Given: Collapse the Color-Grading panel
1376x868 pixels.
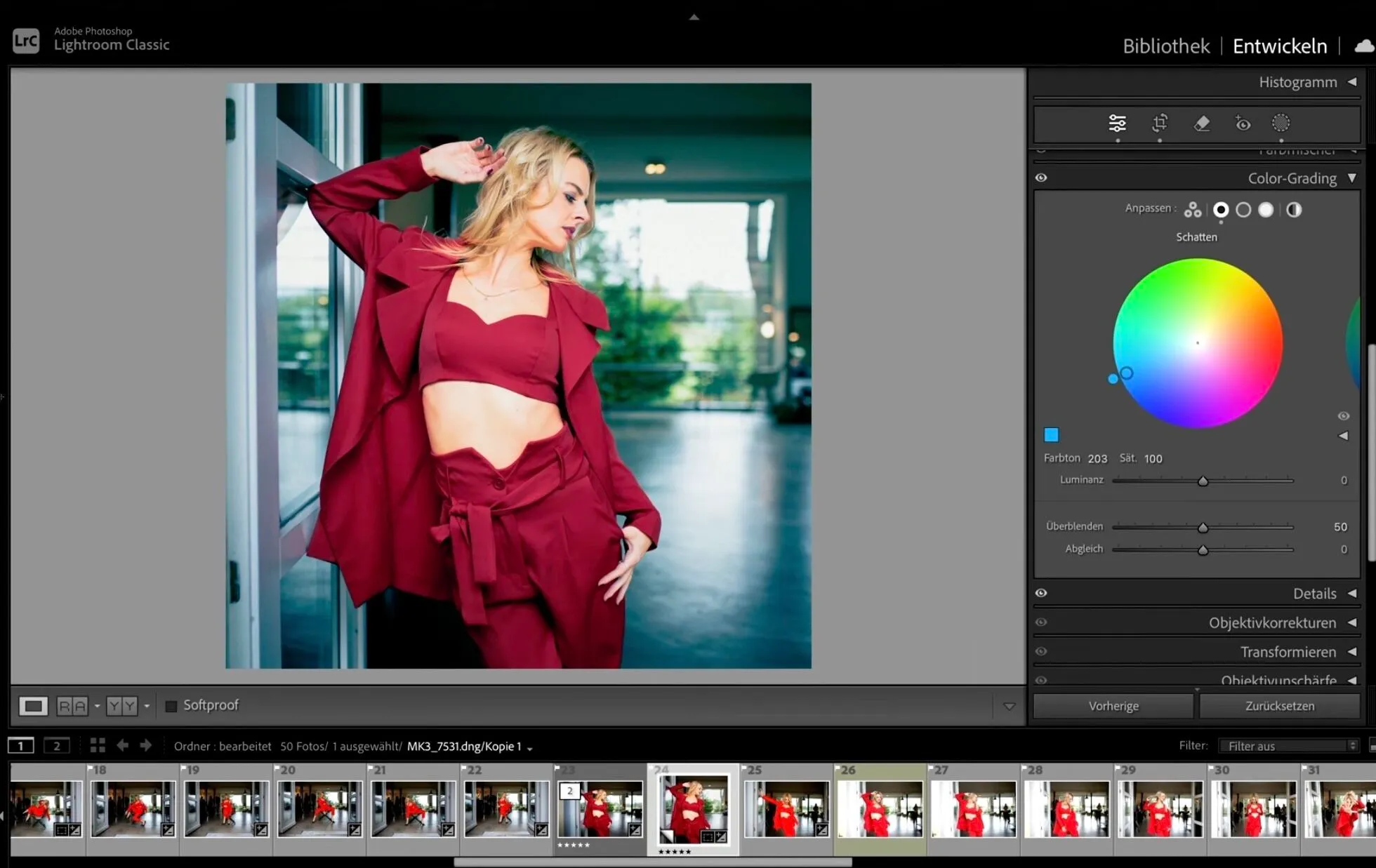Looking at the screenshot, I should point(1351,178).
